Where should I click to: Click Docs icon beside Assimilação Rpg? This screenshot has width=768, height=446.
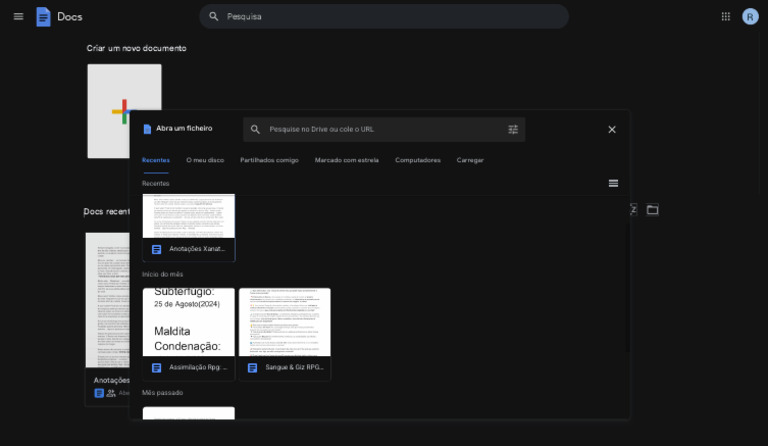pos(156,368)
